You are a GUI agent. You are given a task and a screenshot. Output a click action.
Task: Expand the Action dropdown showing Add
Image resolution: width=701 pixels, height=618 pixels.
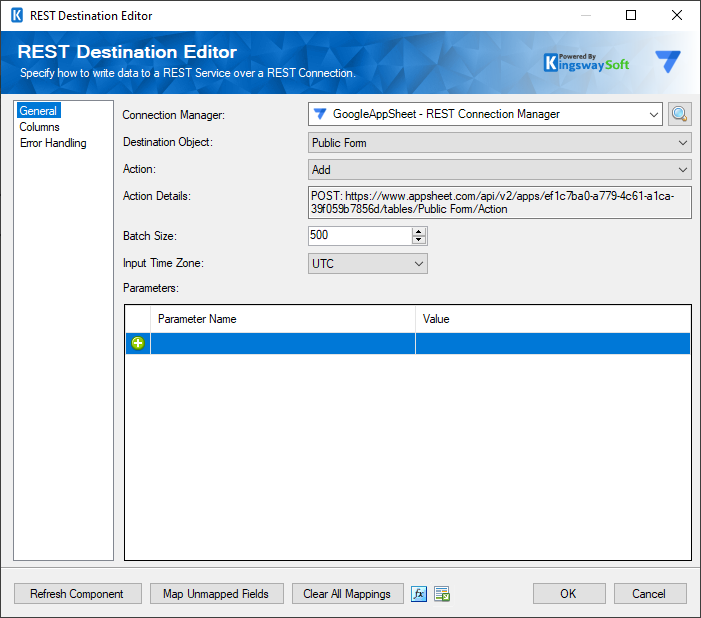499,170
